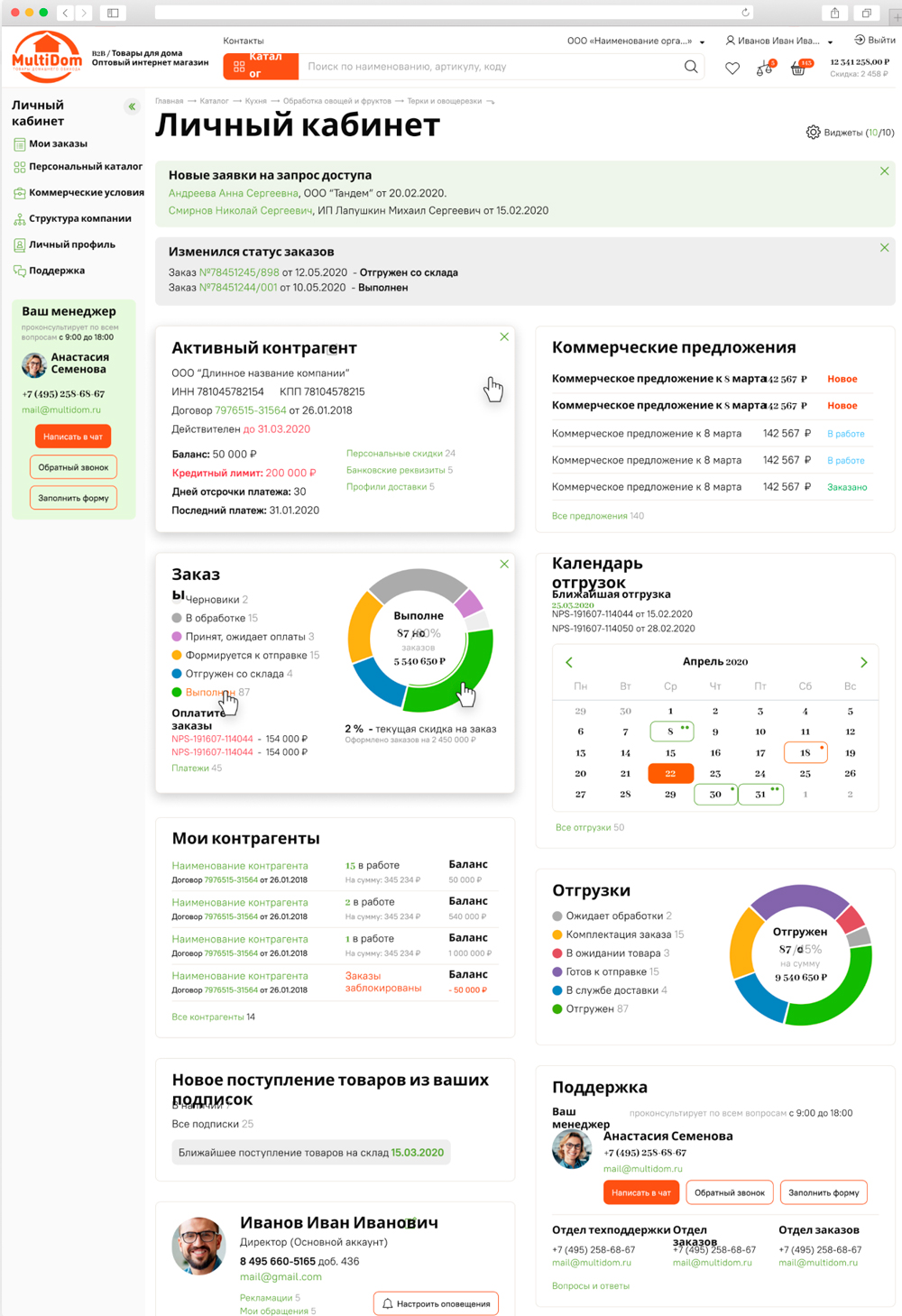The height and width of the screenshot is (1316, 902).
Task: Close the Новые заявки notification
Action: (884, 171)
